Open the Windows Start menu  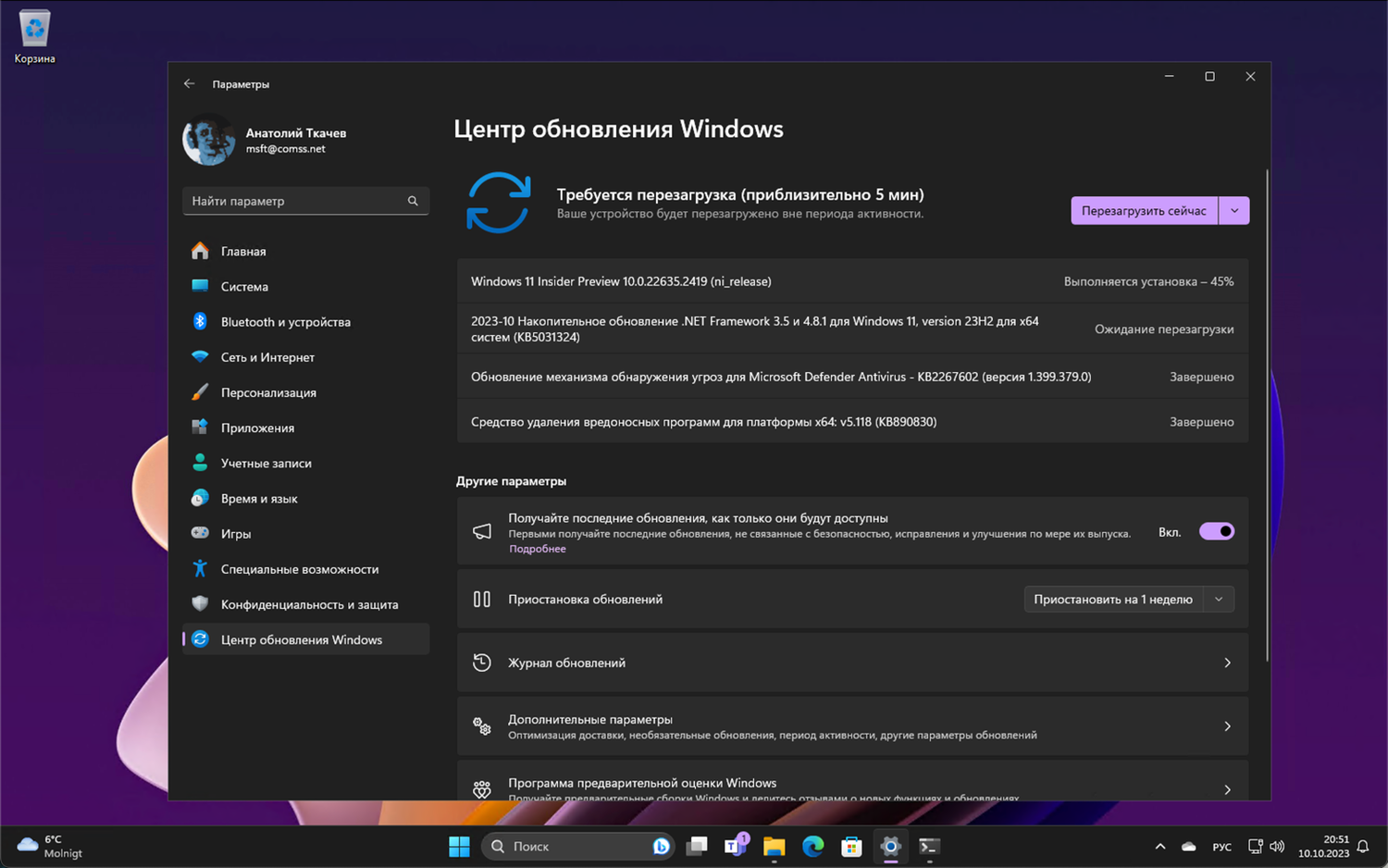click(459, 846)
